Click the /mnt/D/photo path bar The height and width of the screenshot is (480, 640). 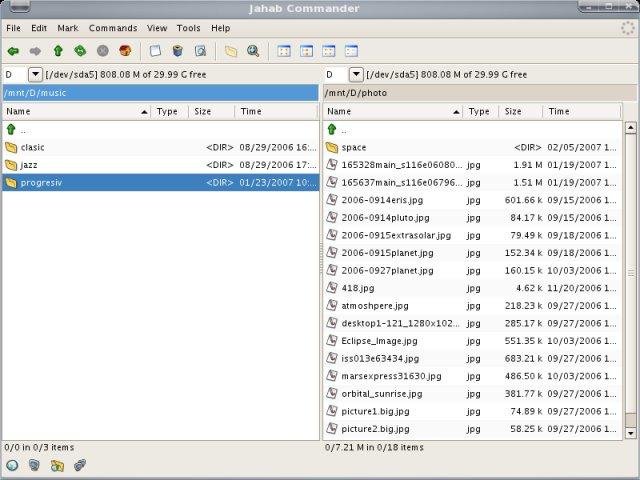480,93
